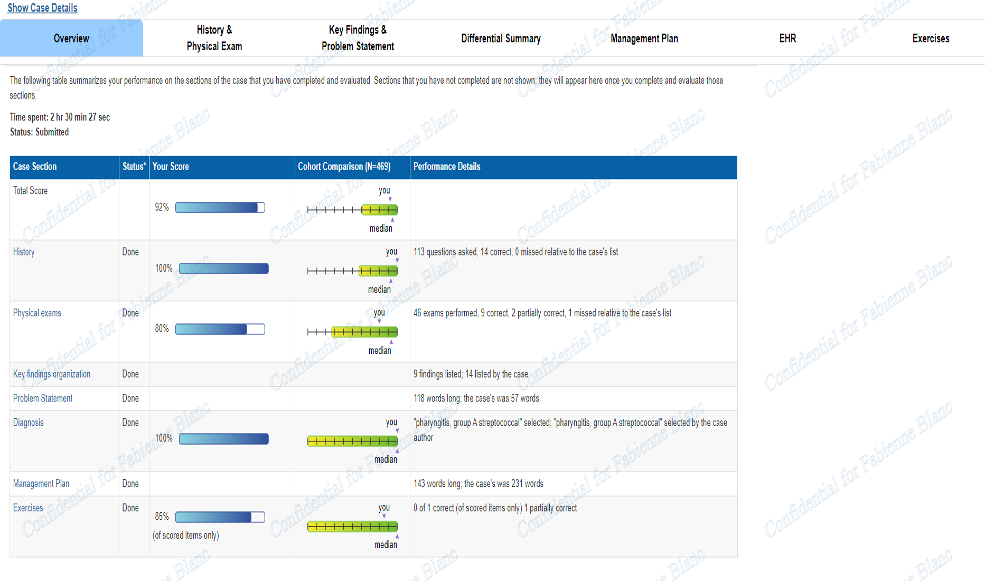986x582 pixels.
Task: Open the Diagnosis section link
Action: click(28, 422)
